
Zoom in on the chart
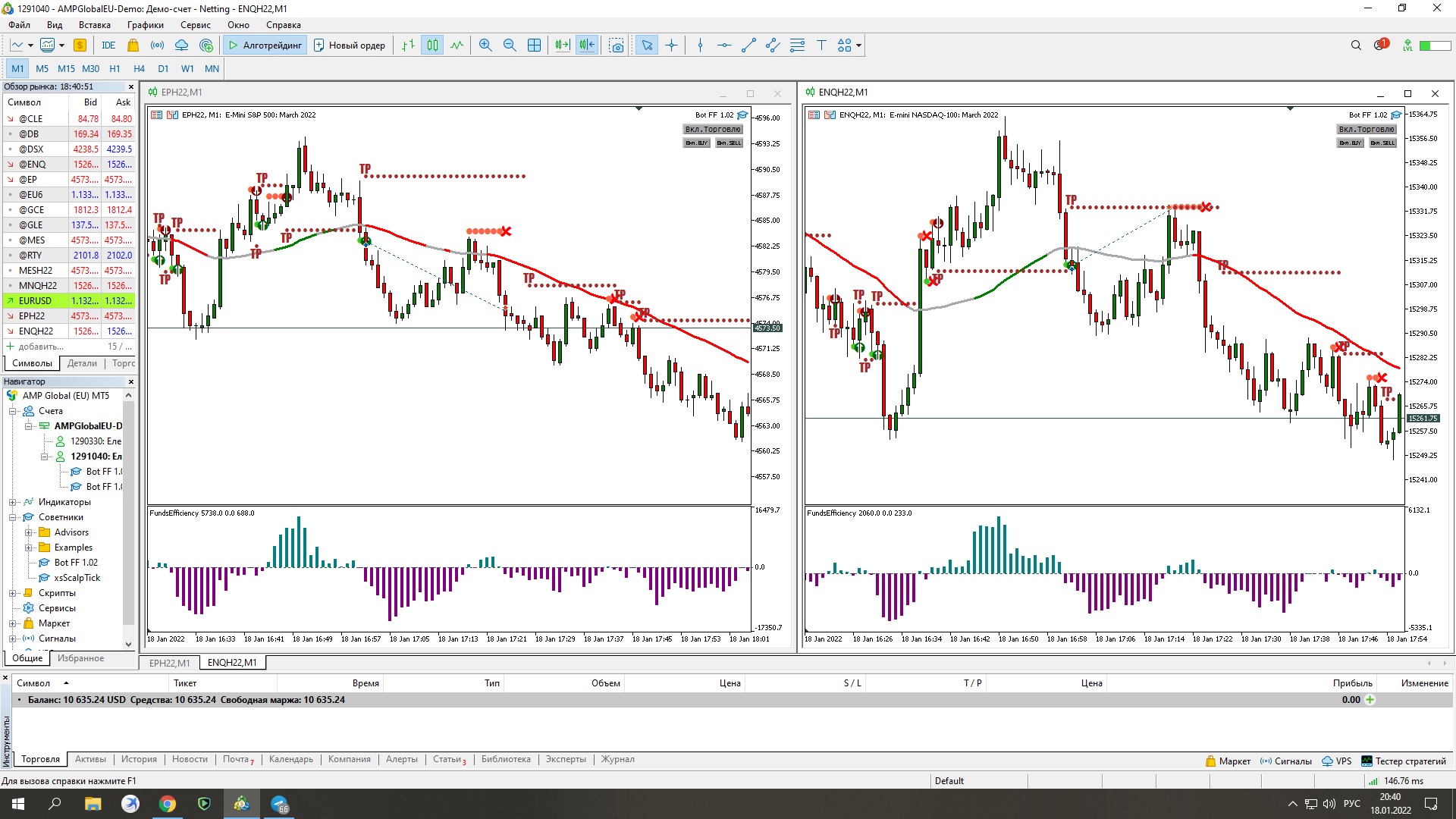[x=485, y=45]
